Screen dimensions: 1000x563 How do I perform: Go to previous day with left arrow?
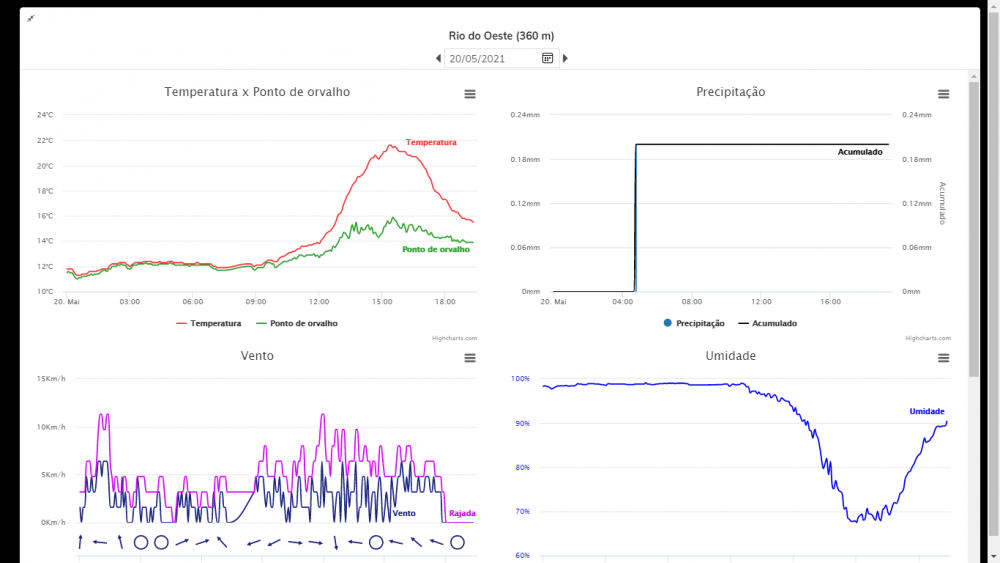point(438,59)
